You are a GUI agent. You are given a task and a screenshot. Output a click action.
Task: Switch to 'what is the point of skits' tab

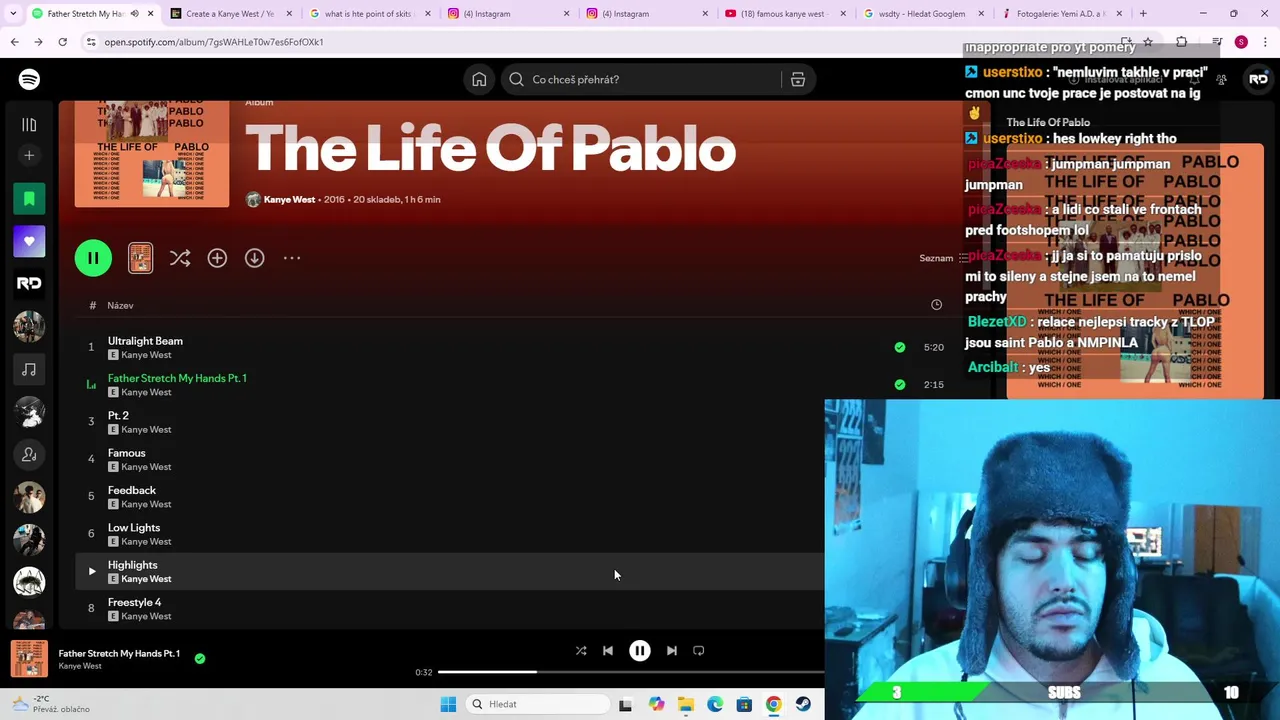(370, 14)
